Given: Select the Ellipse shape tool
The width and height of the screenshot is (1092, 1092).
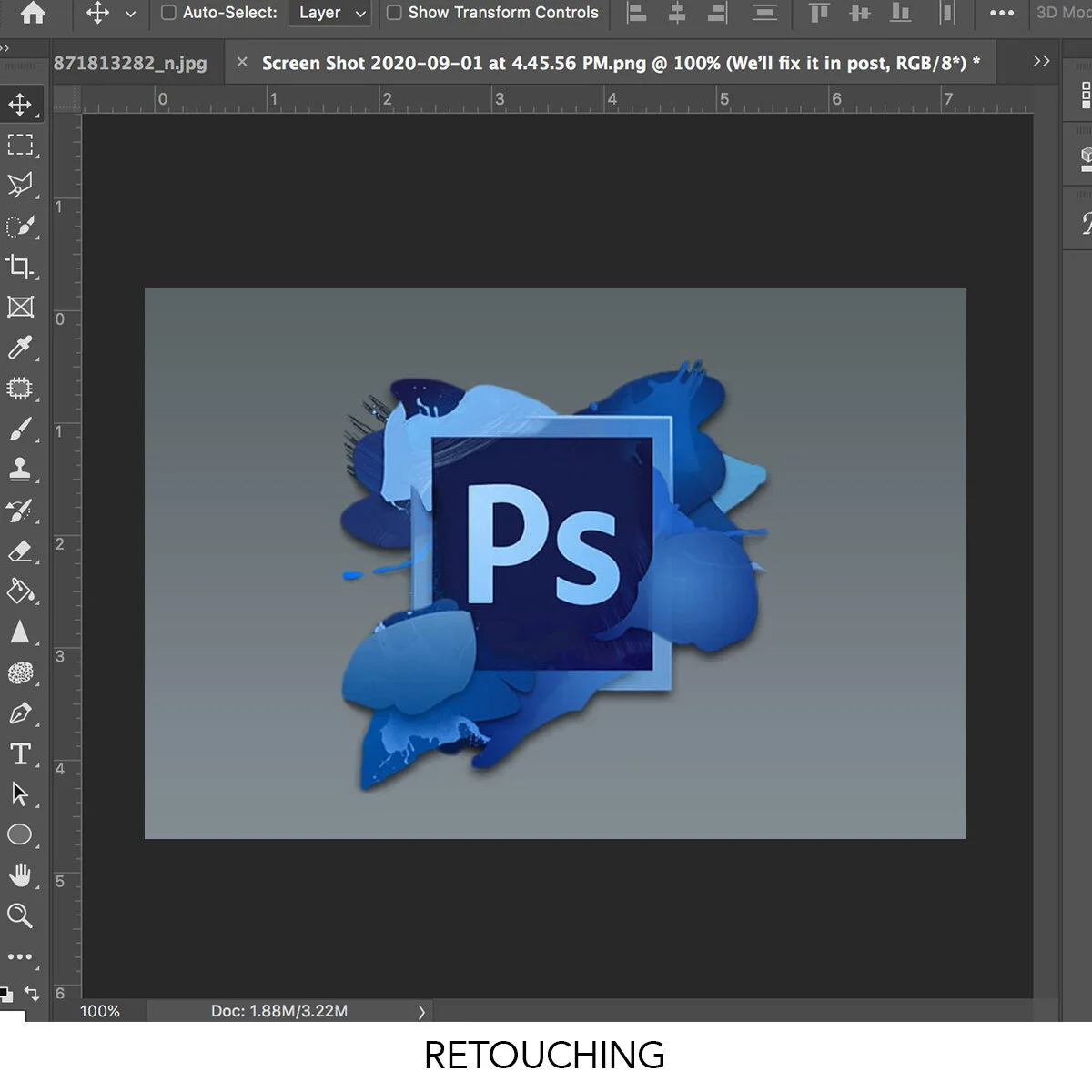Looking at the screenshot, I should coord(20,834).
